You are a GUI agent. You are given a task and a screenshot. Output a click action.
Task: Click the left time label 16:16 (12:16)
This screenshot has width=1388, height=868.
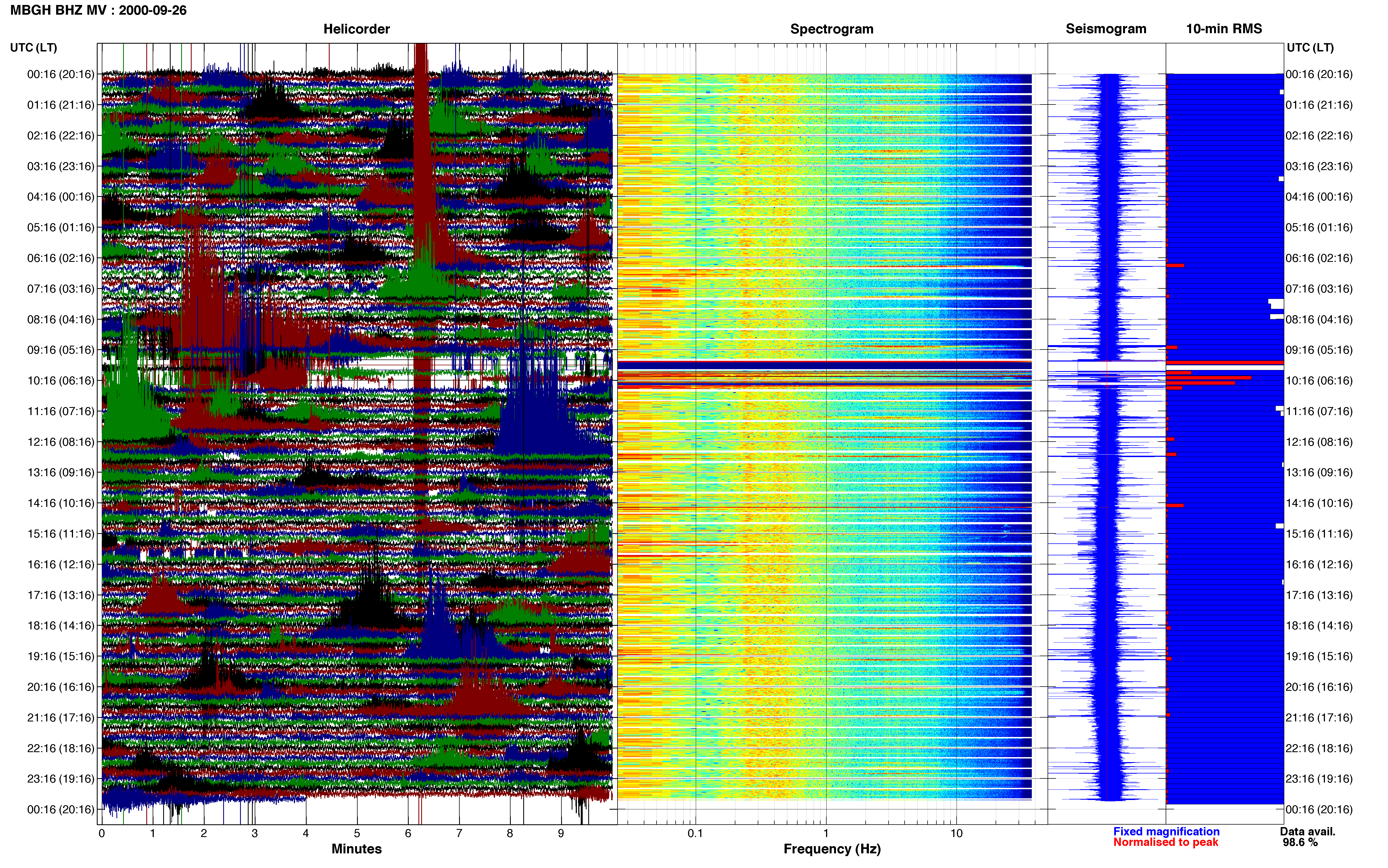[61, 564]
